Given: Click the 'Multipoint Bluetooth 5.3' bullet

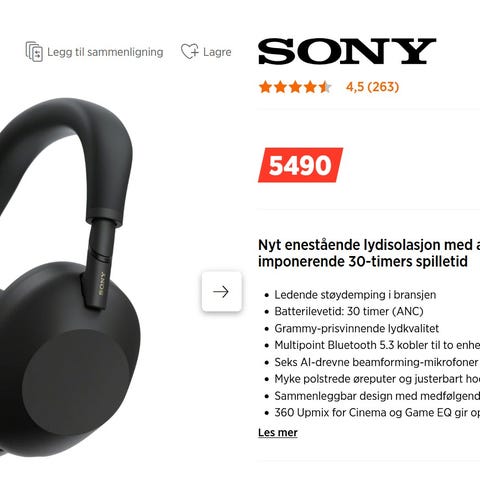Looking at the screenshot, I should (x=377, y=345).
